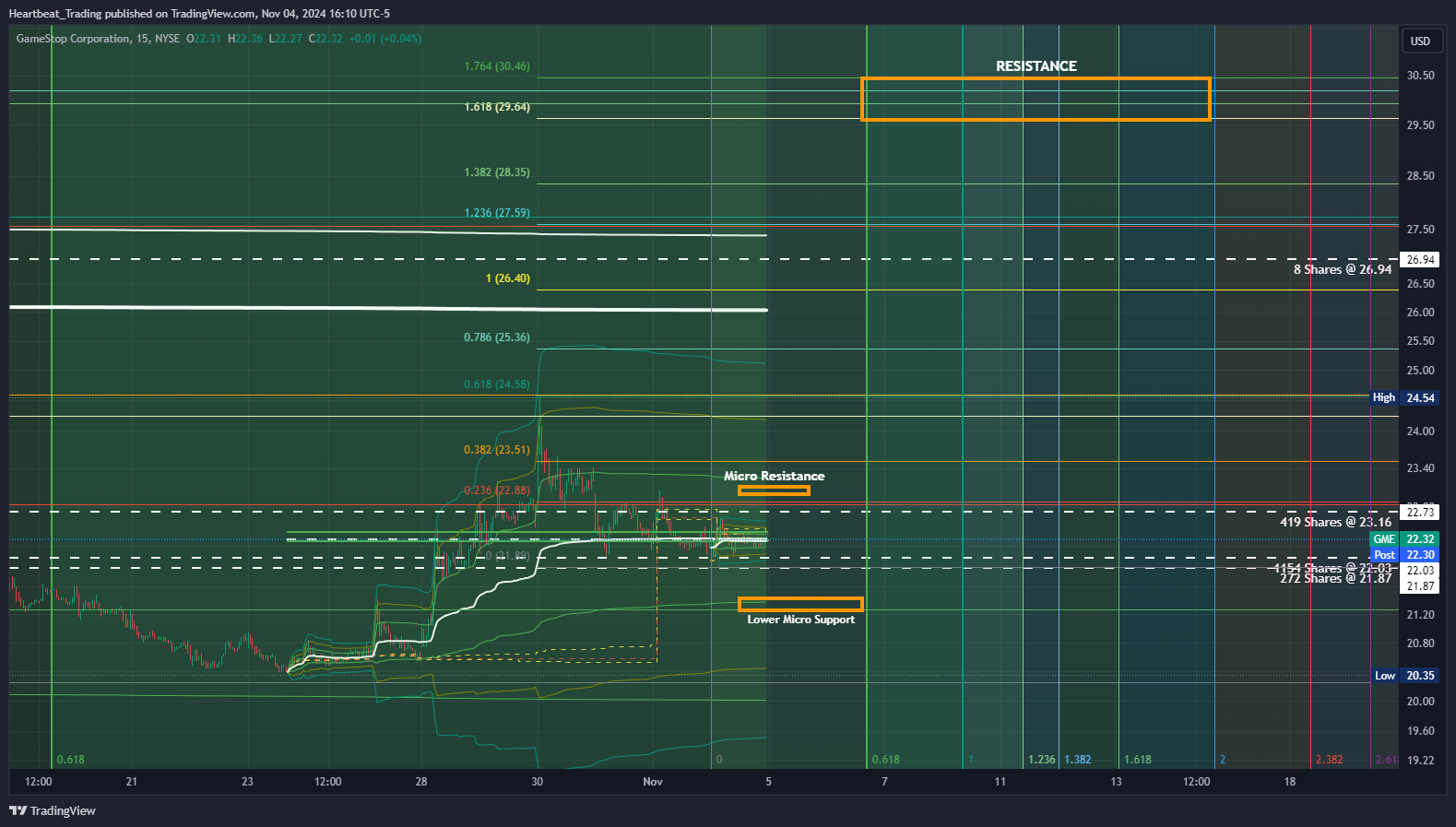The image size is (1456, 827).
Task: Click the 21.87 price axis tag
Action: (1420, 586)
